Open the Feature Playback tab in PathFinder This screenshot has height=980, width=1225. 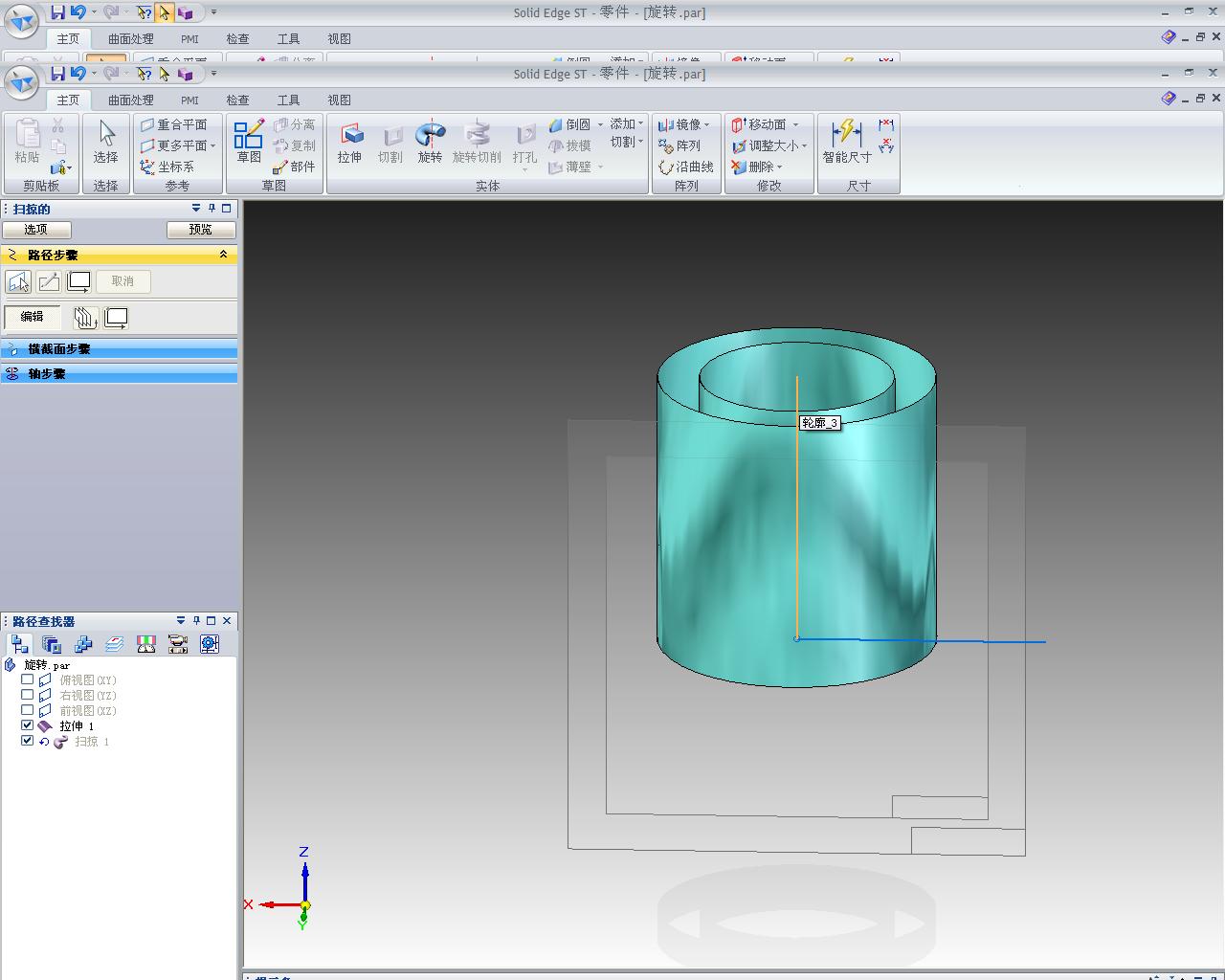pyautogui.click(x=178, y=644)
